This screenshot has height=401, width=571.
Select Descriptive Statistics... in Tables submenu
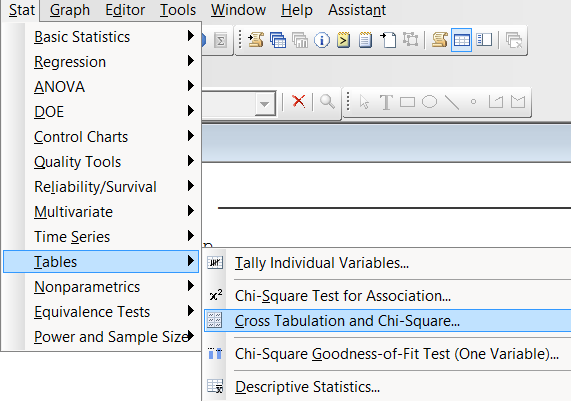pyautogui.click(x=387, y=387)
